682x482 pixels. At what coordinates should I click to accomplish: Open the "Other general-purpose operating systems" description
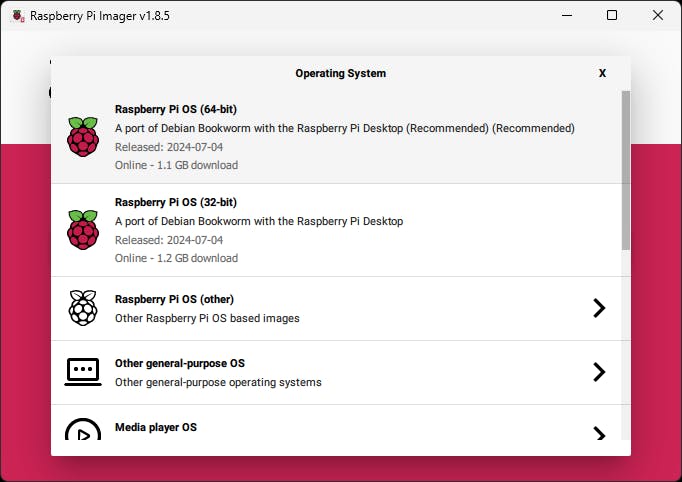coord(218,382)
